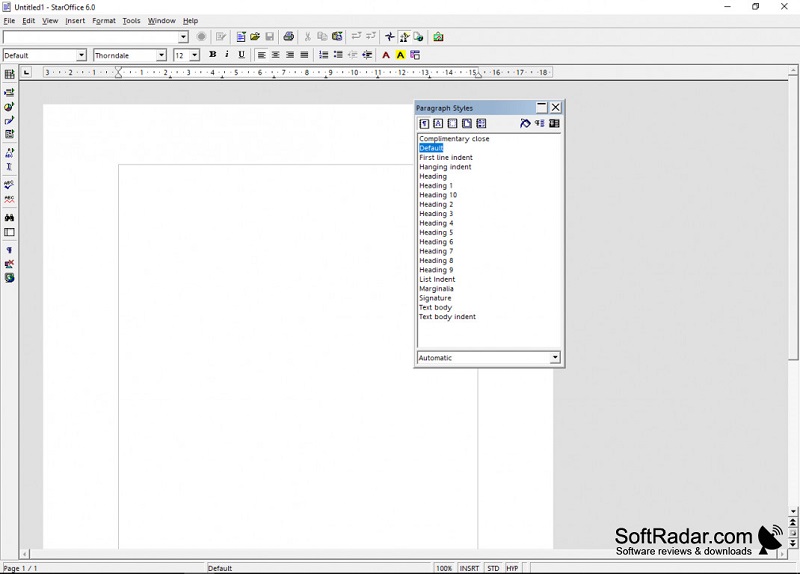Open the Gallery icon
The height and width of the screenshot is (574, 800).
coord(438,37)
